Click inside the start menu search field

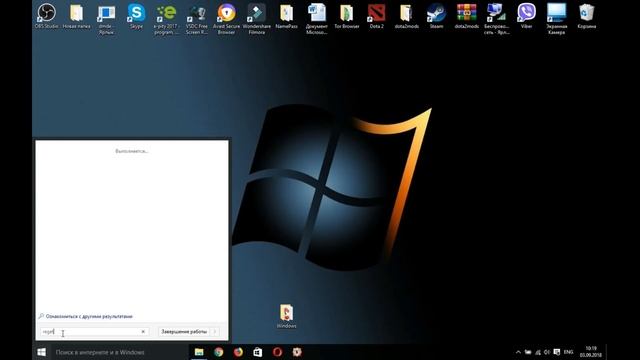94,332
